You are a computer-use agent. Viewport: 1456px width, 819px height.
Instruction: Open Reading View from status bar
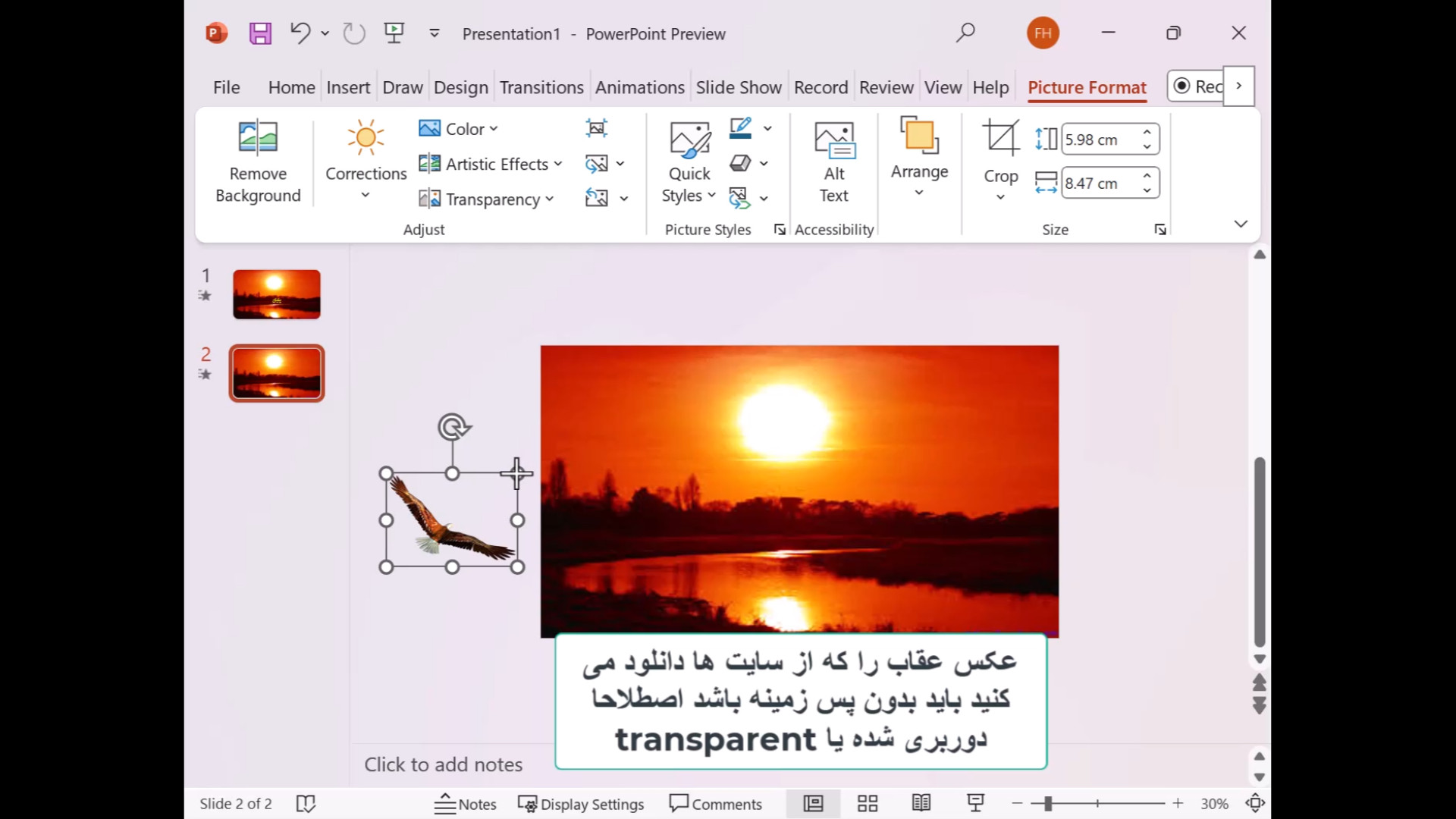tap(921, 804)
